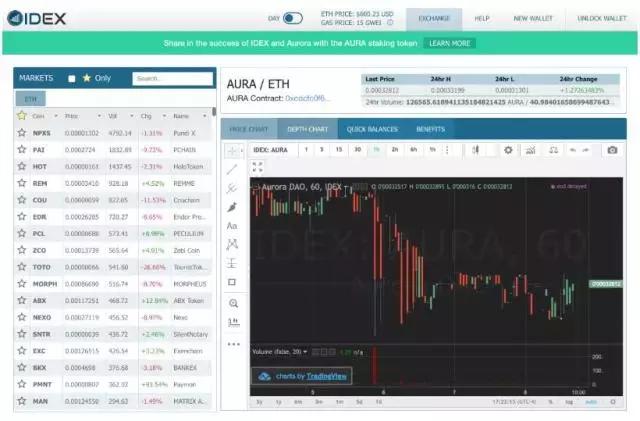The height and width of the screenshot is (421, 640).
Task: Sort markets by Vol column arrow
Action: [x=131, y=116]
